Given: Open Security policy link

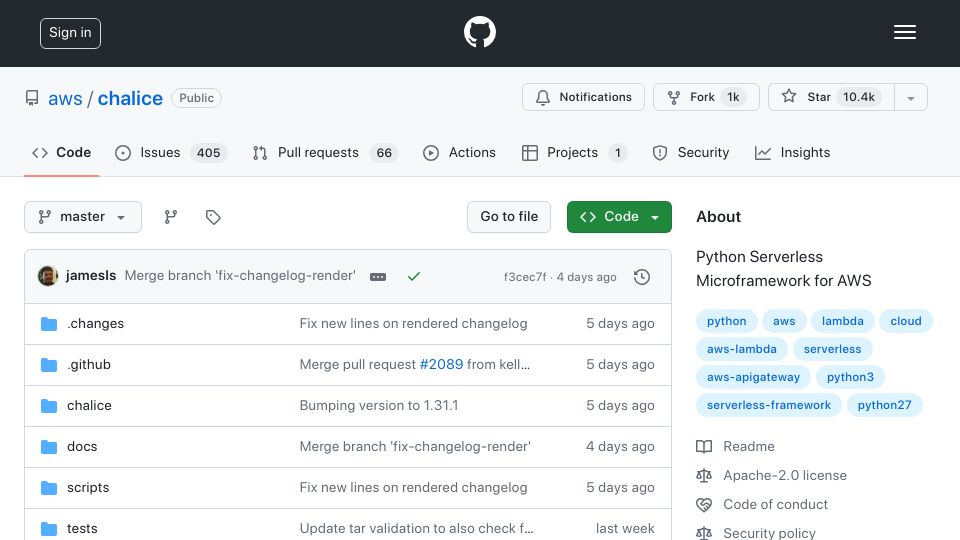Looking at the screenshot, I should coord(756,533).
